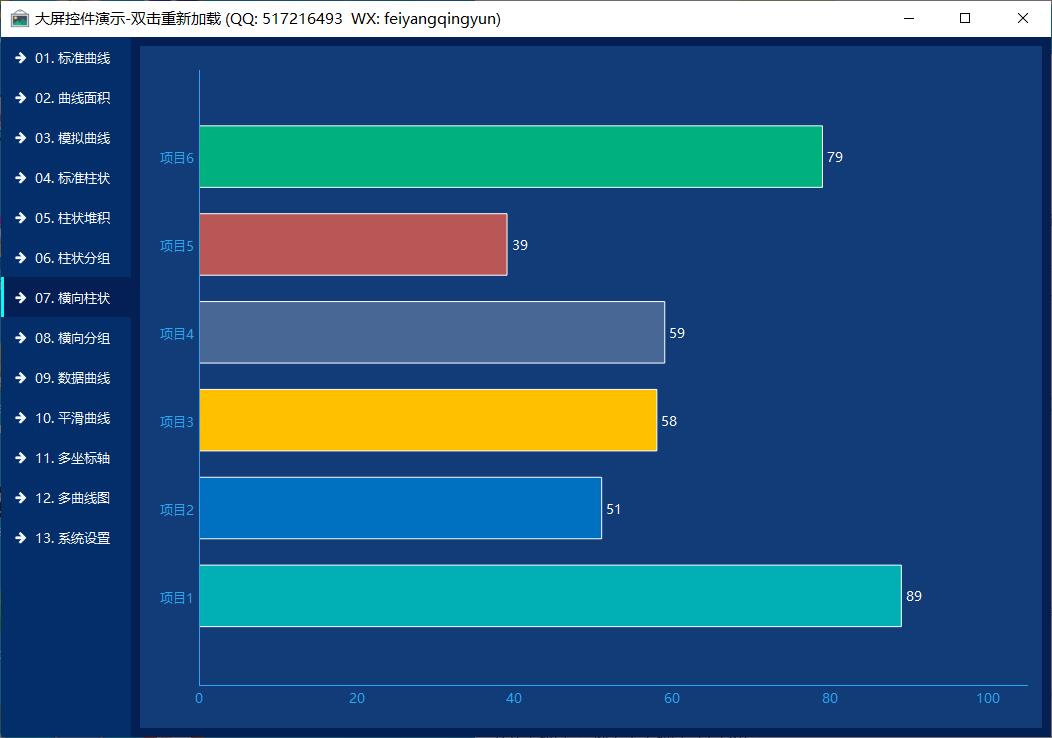Click the yellow 项目3 bar
Viewport: 1052px width, 738px height.
point(428,420)
